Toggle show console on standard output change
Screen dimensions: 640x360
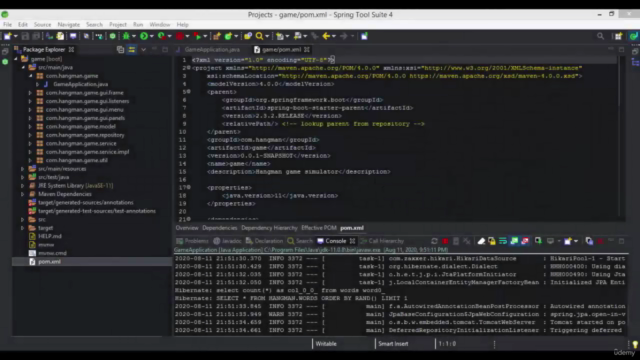pyautogui.click(x=514, y=241)
